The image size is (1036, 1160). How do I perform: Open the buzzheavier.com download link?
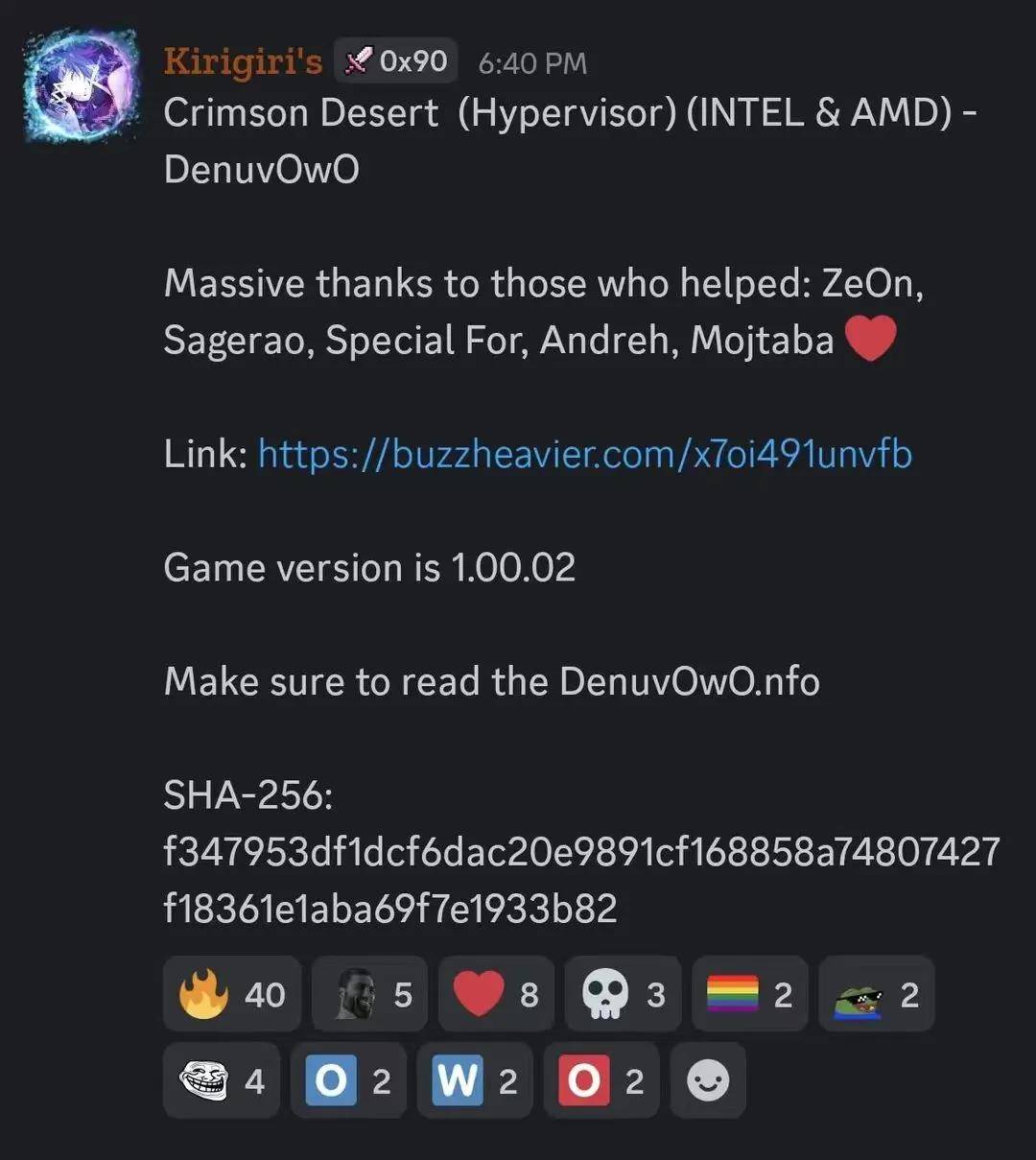coord(585,453)
